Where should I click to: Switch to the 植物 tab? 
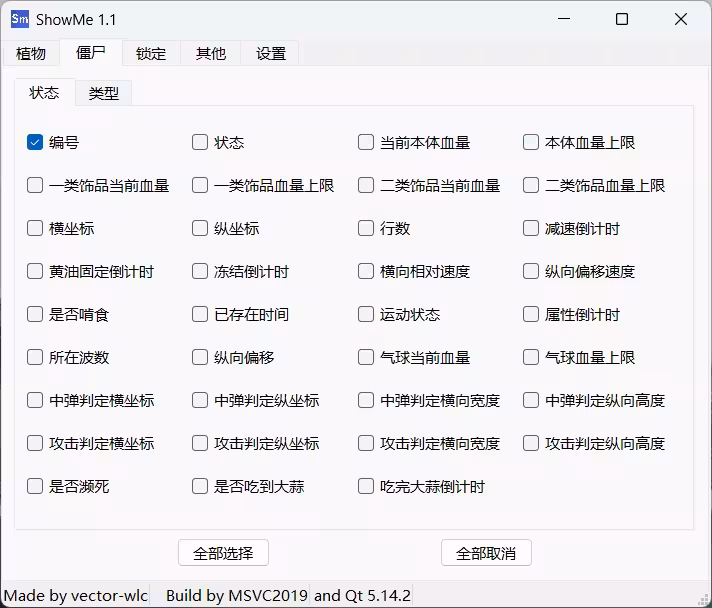pos(31,54)
